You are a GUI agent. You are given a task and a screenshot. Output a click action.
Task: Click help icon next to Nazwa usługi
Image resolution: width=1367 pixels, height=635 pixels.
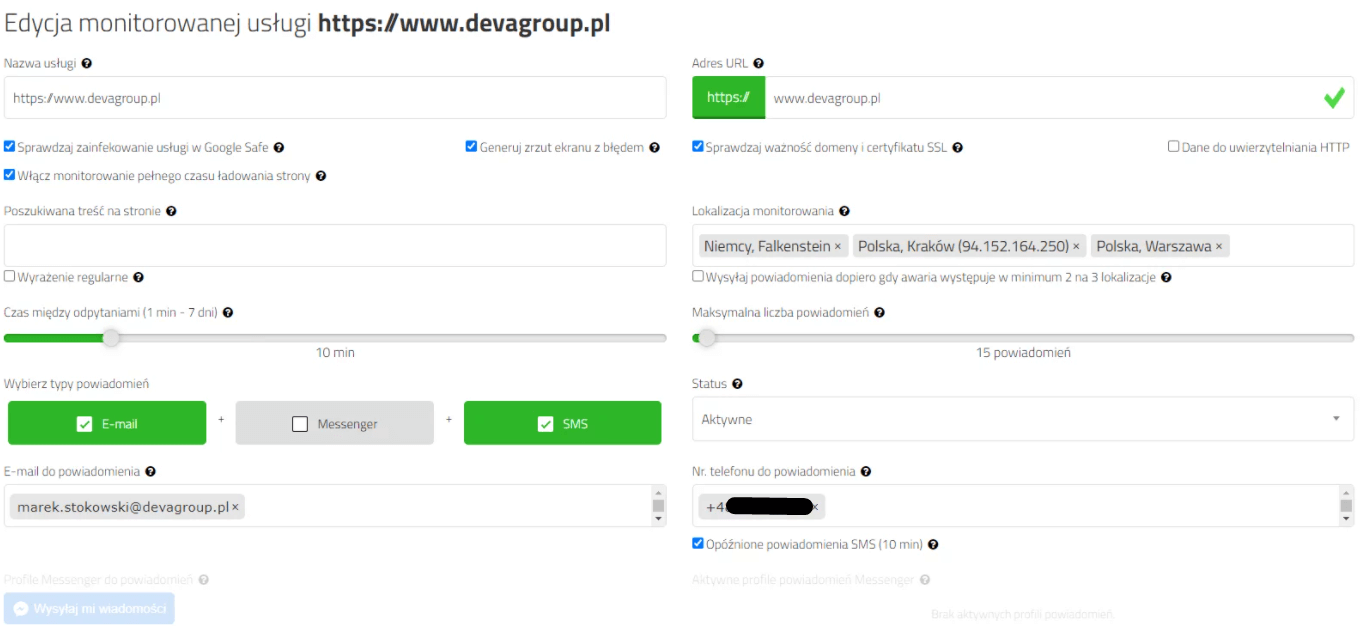coord(87,63)
